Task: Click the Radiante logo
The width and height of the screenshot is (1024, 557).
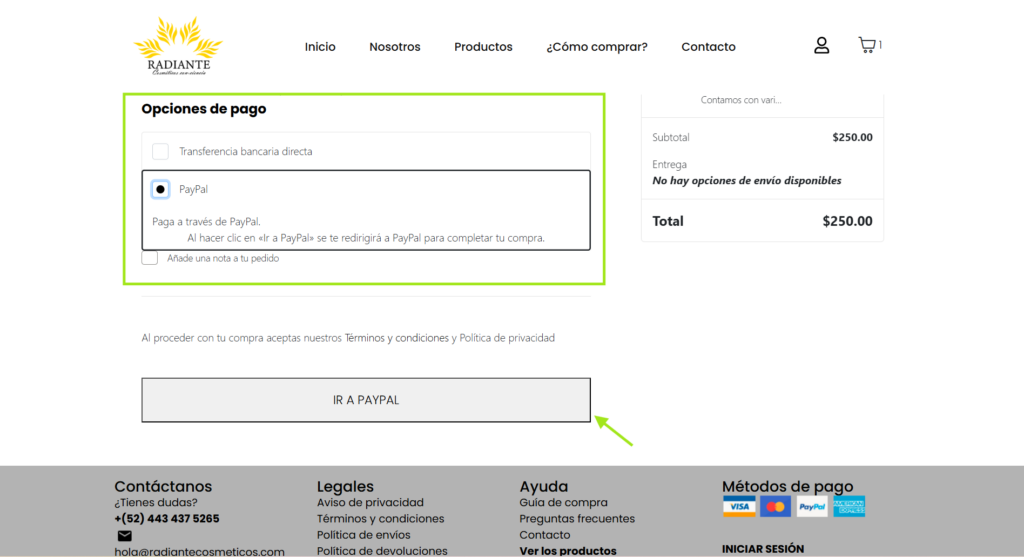Action: tap(178, 46)
